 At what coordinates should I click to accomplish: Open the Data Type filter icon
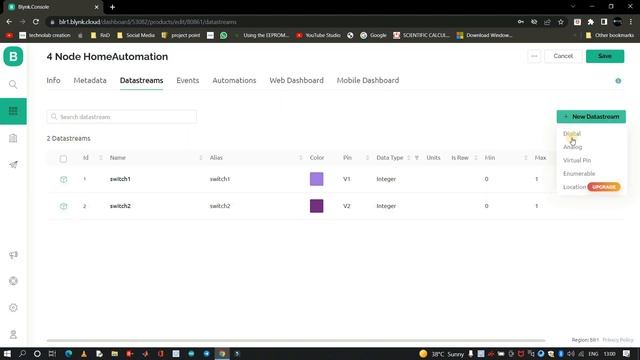pyautogui.click(x=417, y=158)
